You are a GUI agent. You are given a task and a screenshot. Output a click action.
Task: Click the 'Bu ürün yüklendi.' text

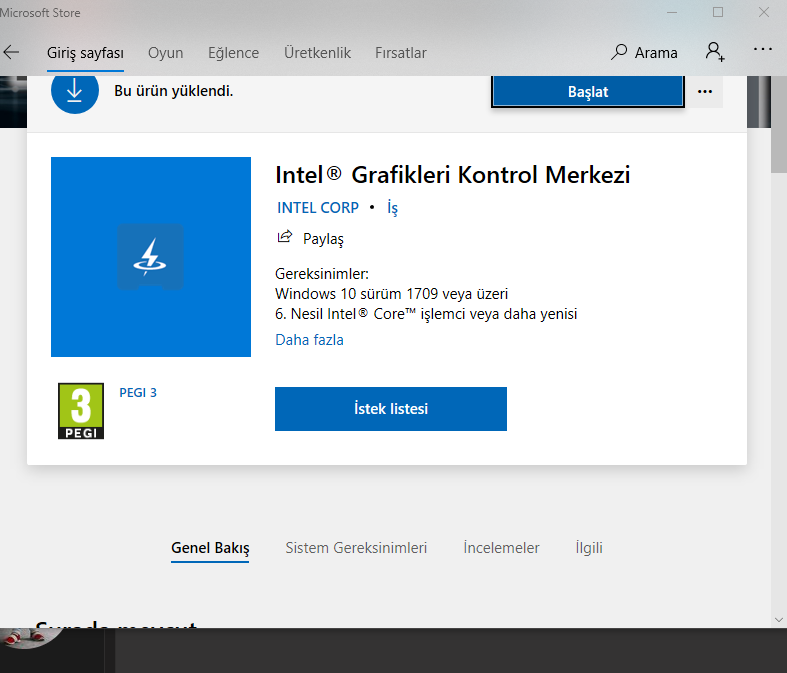(174, 91)
